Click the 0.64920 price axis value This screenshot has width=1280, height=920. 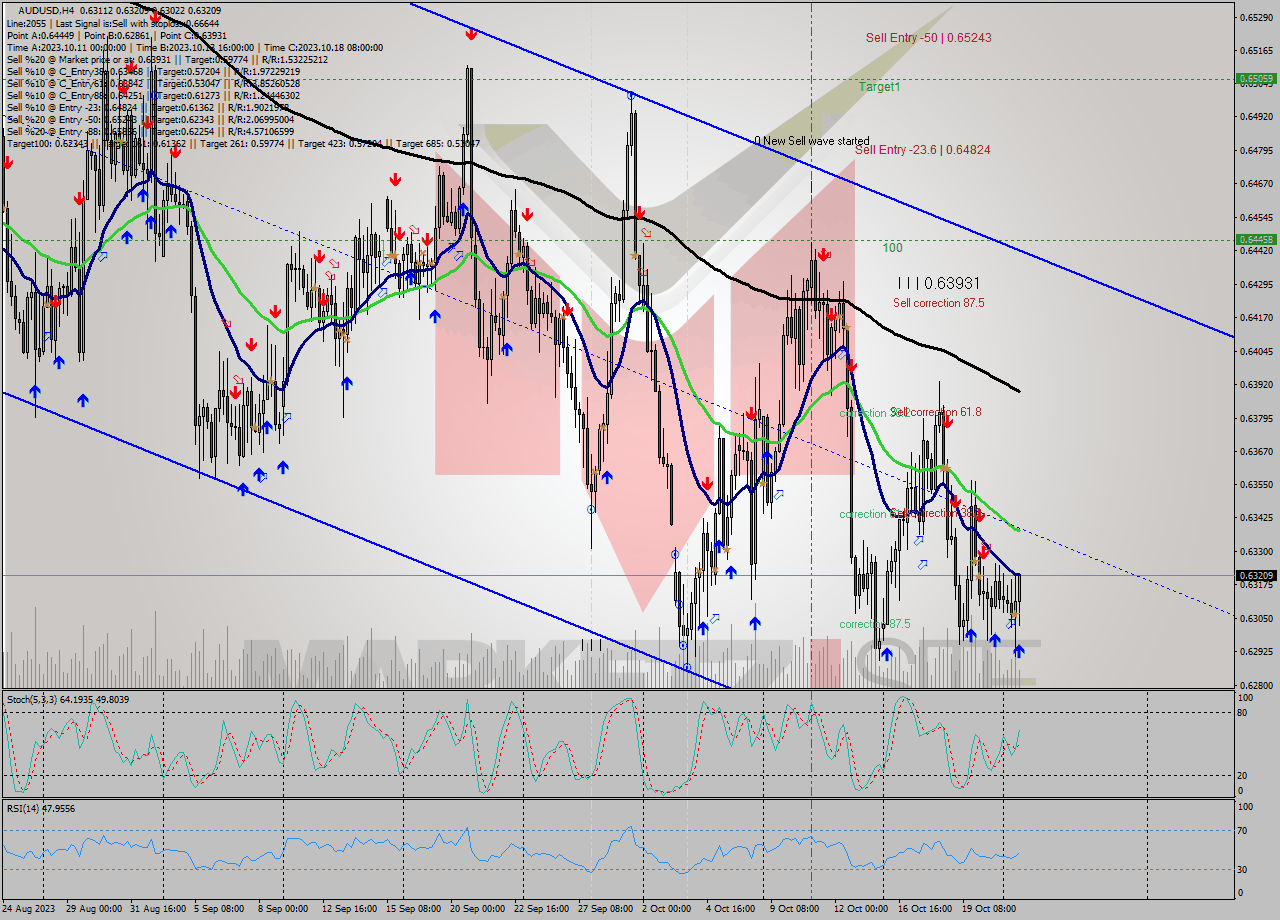(1255, 117)
